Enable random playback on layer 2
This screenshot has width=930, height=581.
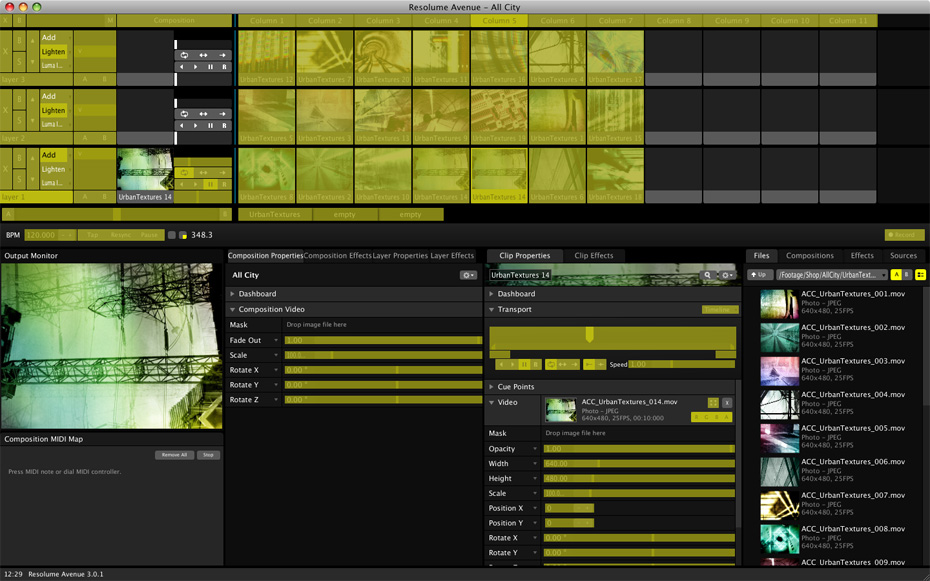224,126
